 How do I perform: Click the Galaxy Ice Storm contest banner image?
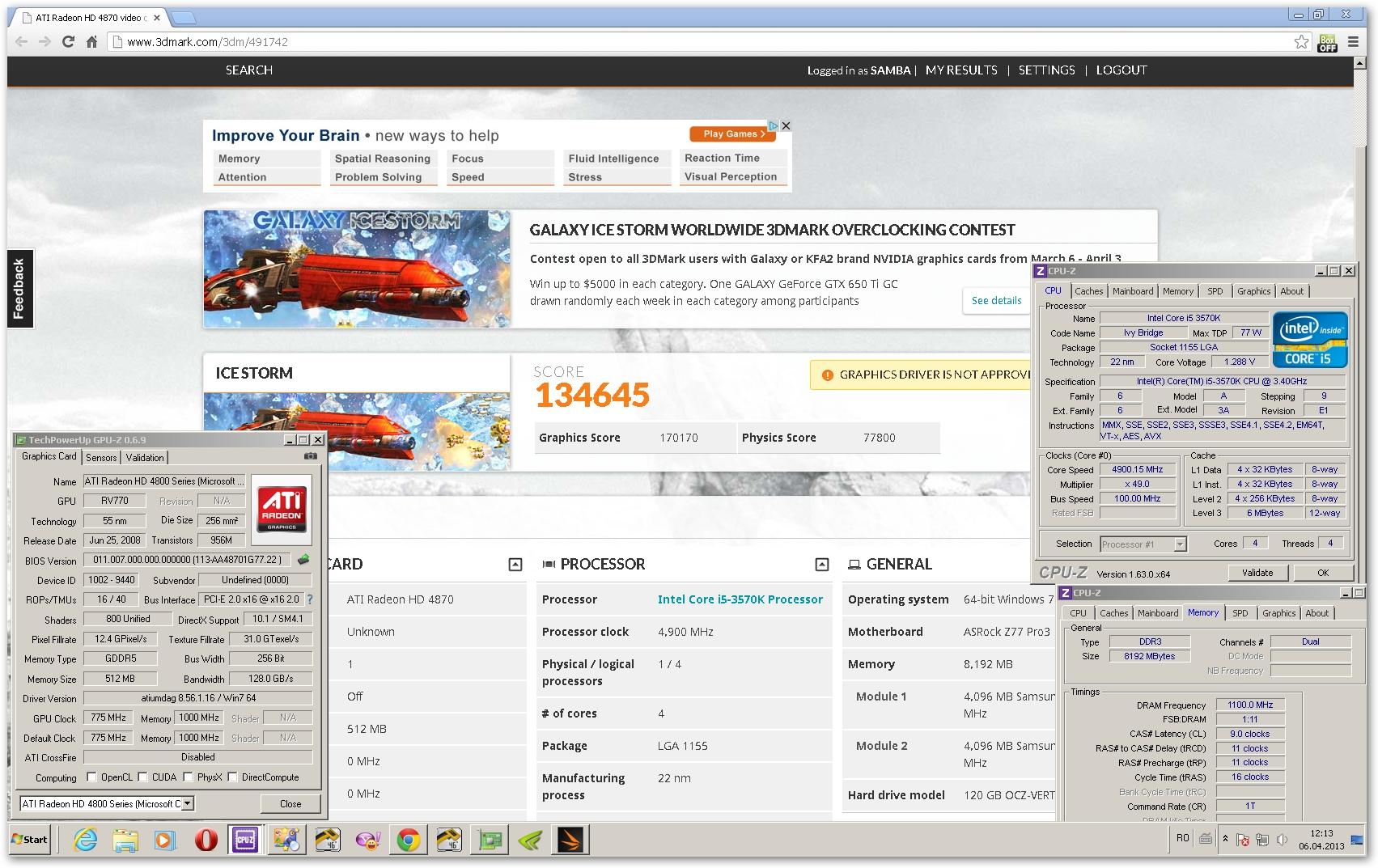(x=357, y=269)
